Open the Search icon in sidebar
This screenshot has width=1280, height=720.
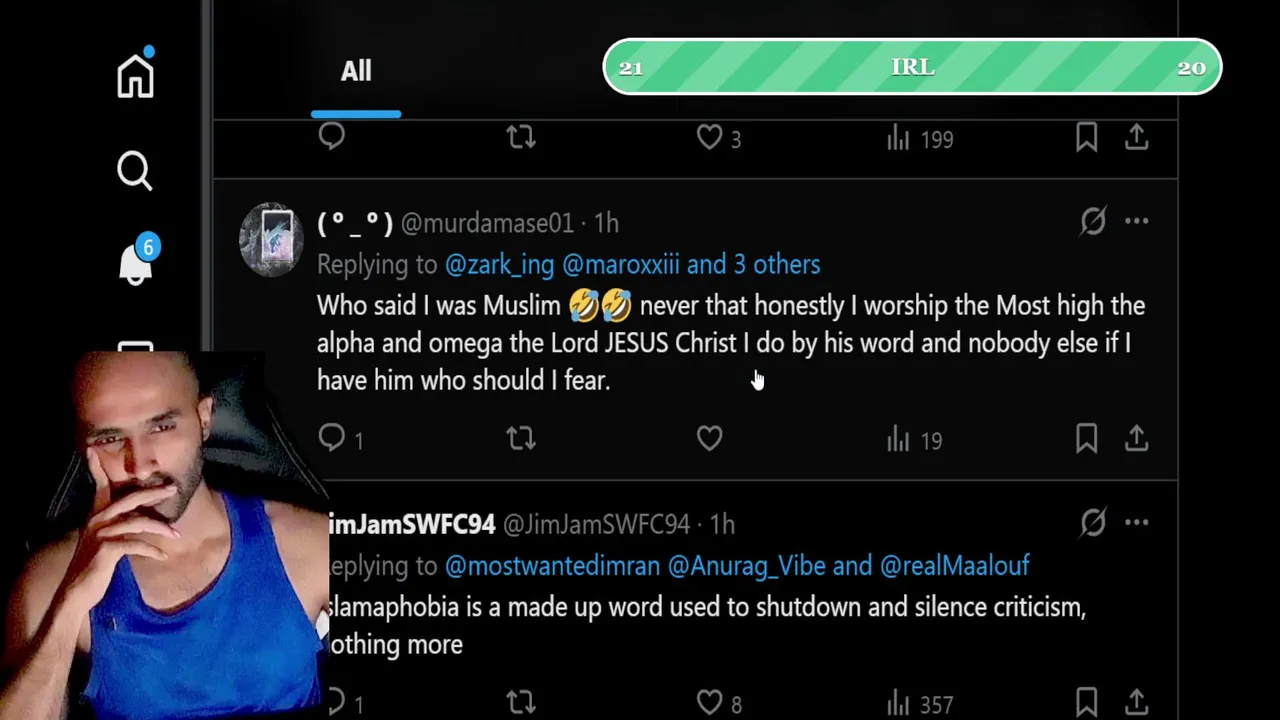click(135, 171)
